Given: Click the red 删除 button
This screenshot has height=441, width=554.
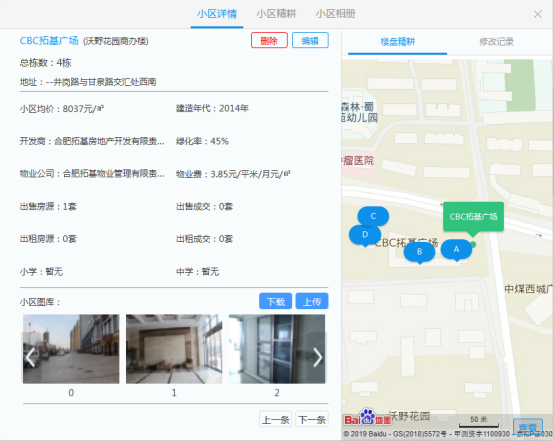Looking at the screenshot, I should pos(269,41).
